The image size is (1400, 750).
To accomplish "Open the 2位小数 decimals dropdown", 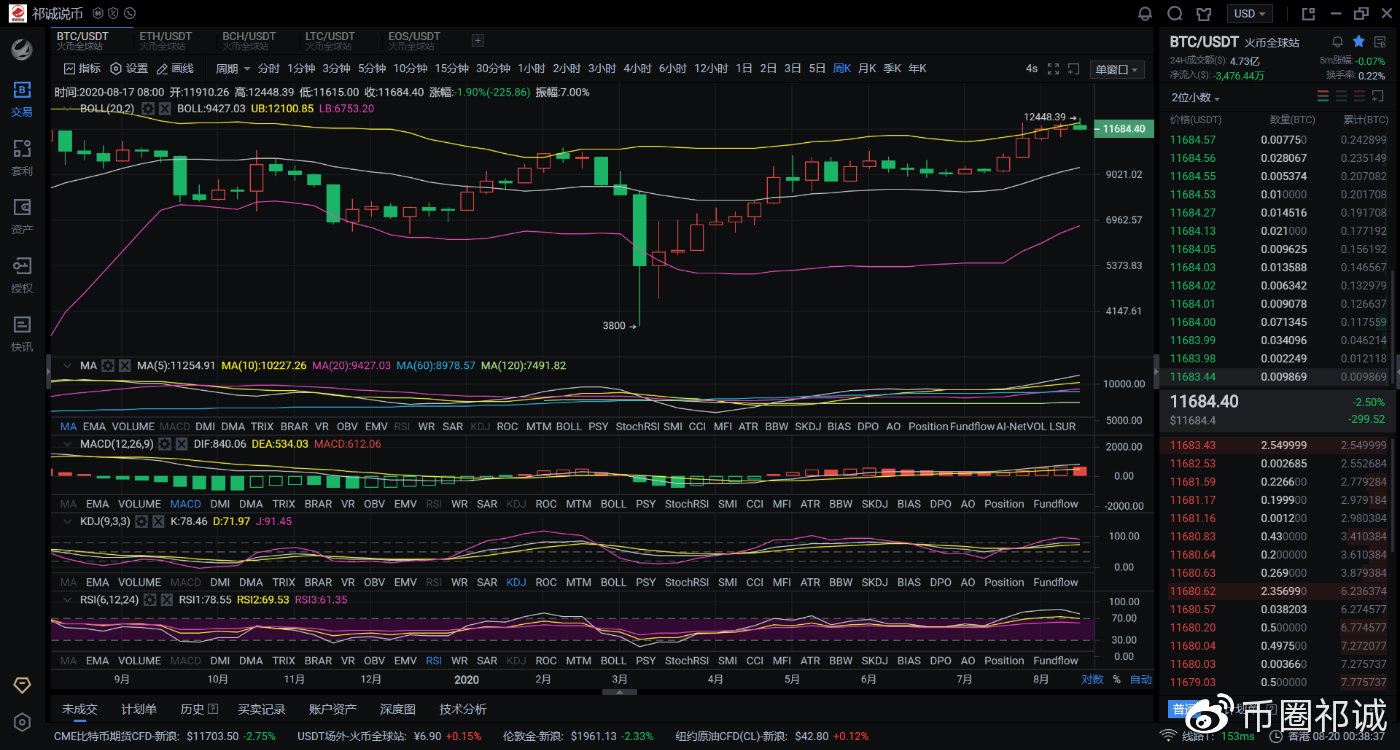I will 1195,98.
